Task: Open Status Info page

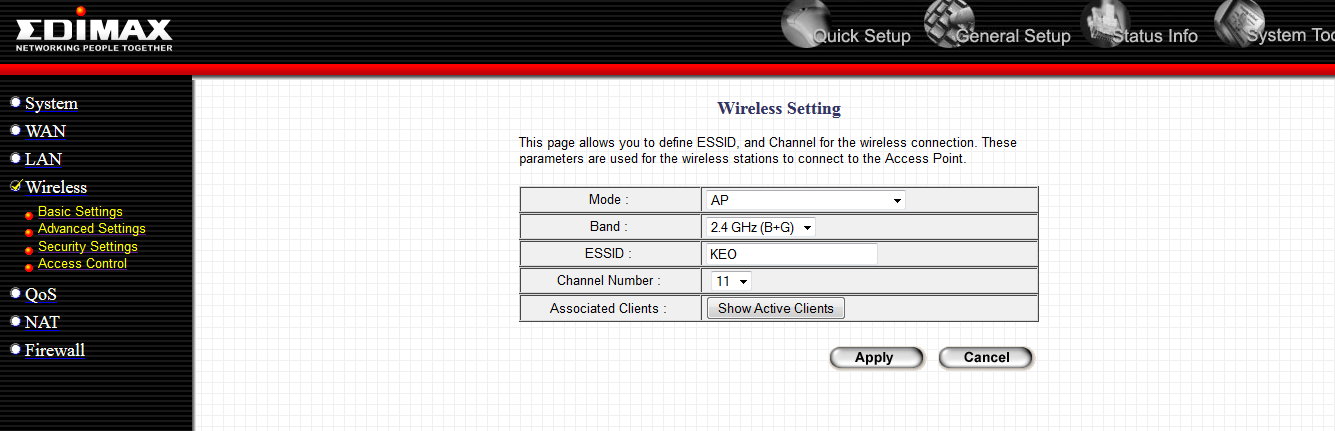Action: pyautogui.click(x=1155, y=36)
